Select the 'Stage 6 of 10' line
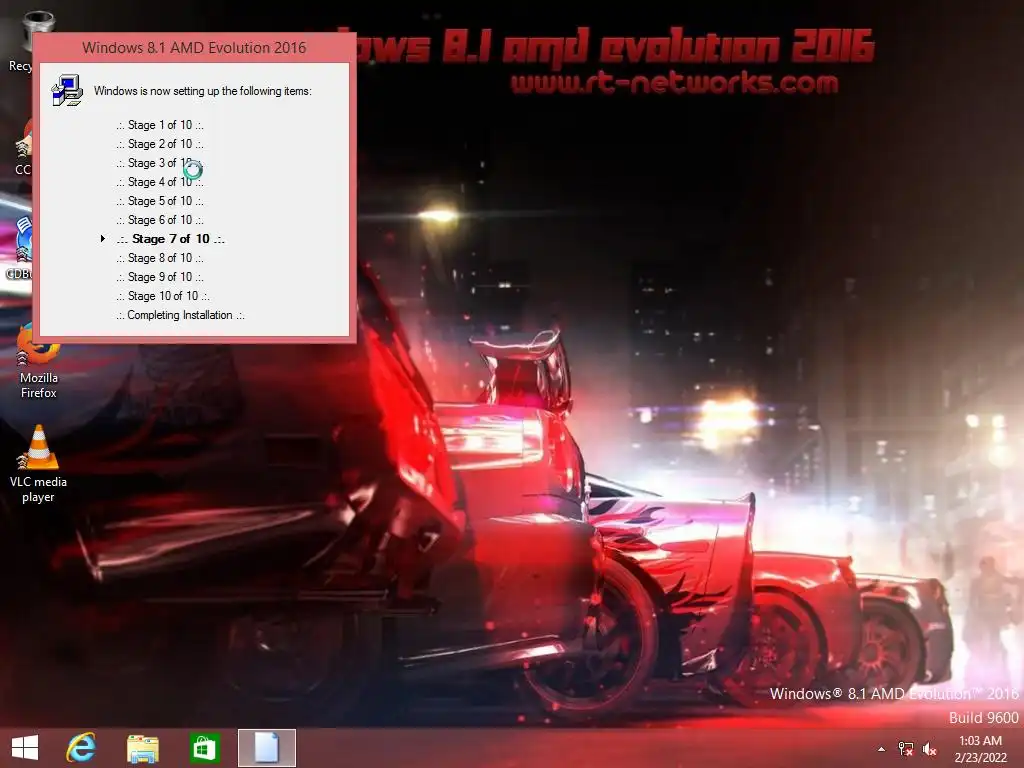 160,219
